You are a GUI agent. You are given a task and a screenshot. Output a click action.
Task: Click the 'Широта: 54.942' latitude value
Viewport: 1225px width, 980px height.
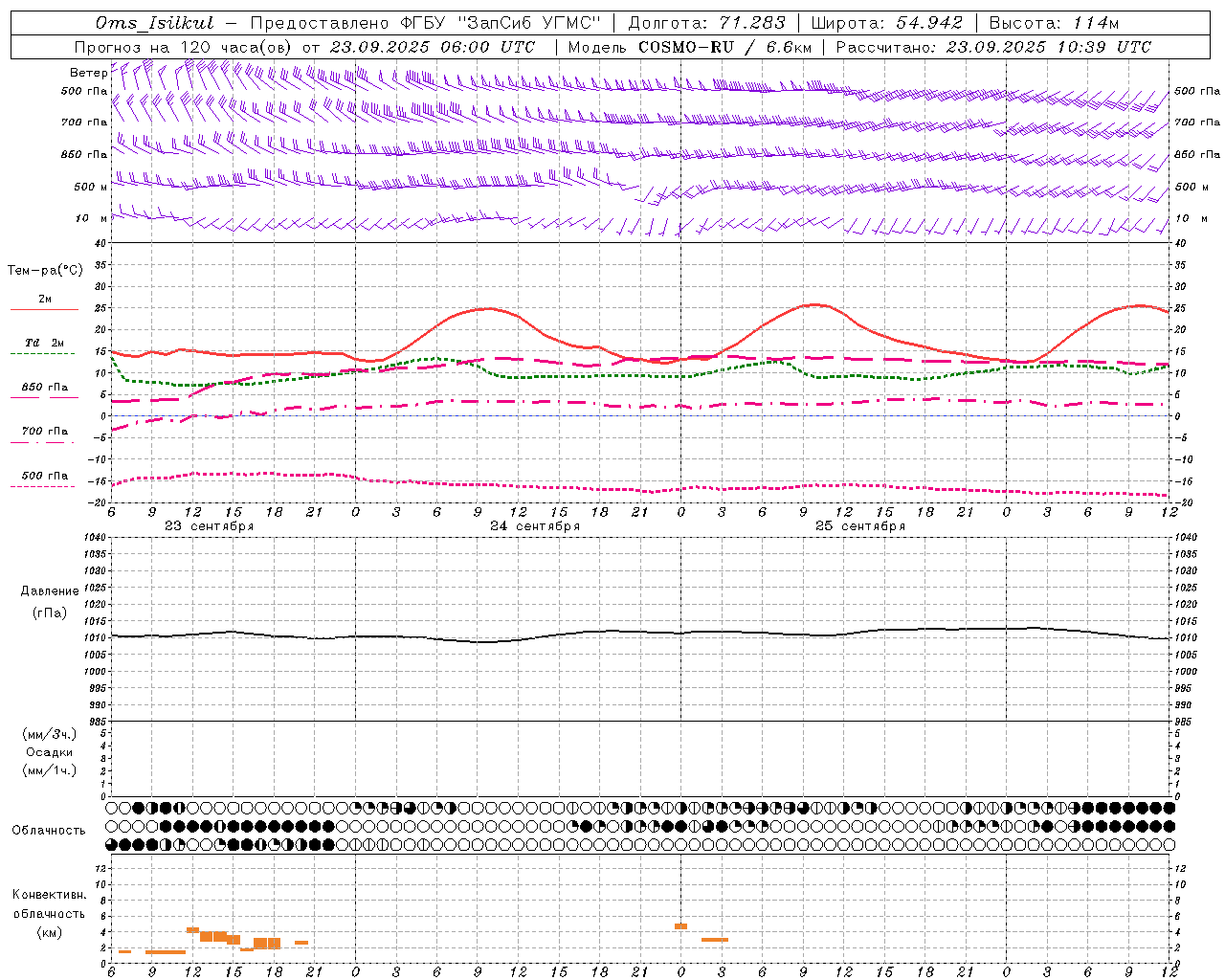[x=887, y=23]
